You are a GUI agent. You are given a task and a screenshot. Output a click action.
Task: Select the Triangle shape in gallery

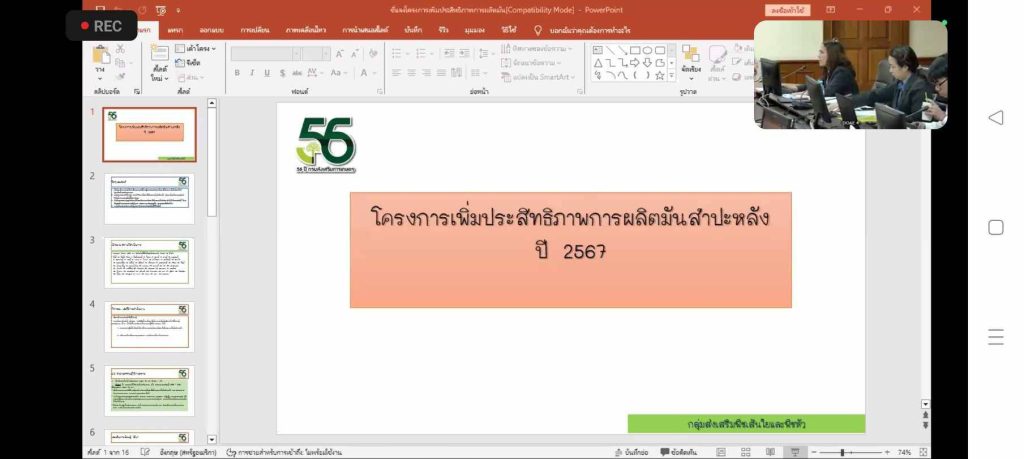point(598,63)
